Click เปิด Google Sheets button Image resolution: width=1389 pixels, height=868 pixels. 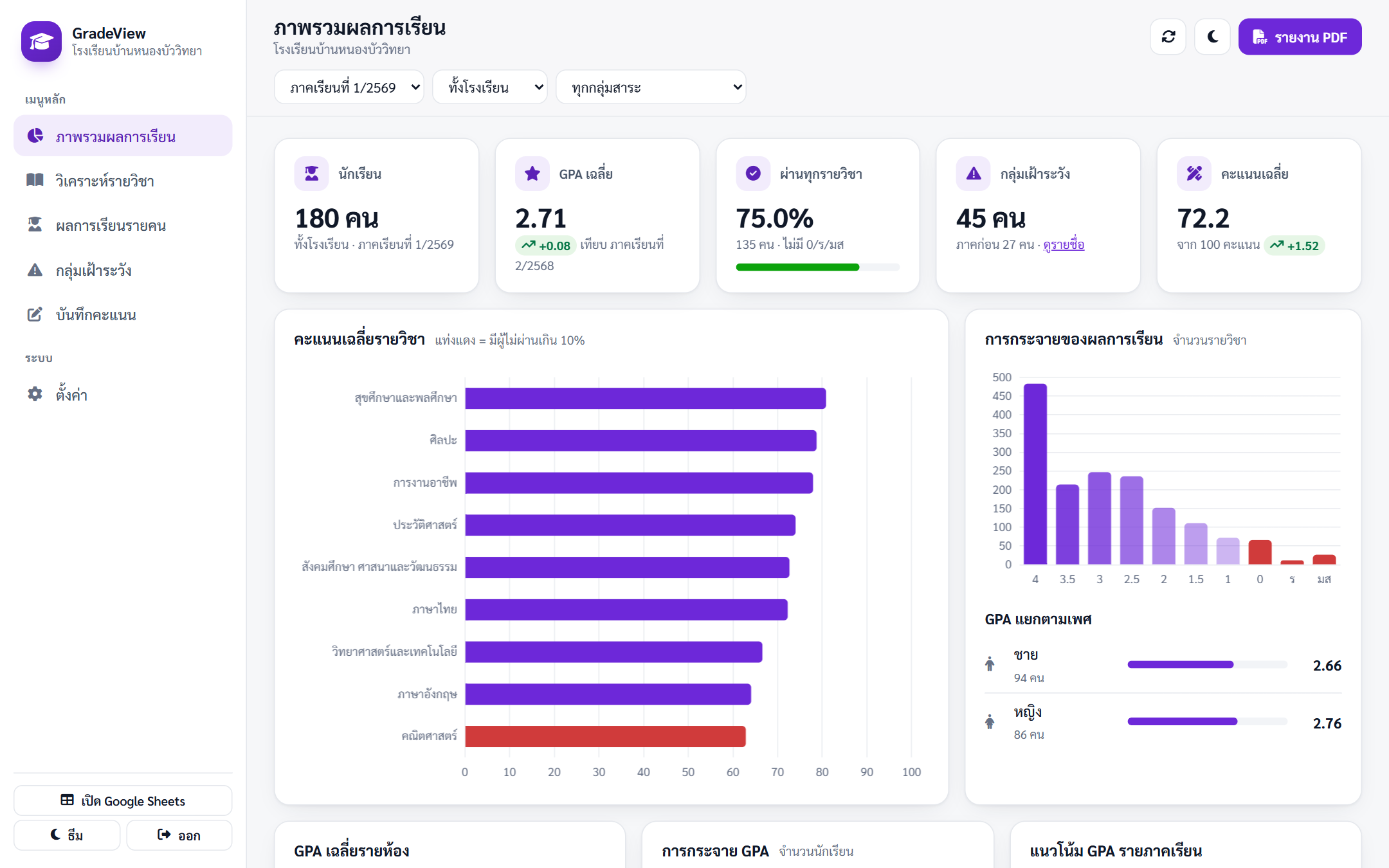click(123, 800)
